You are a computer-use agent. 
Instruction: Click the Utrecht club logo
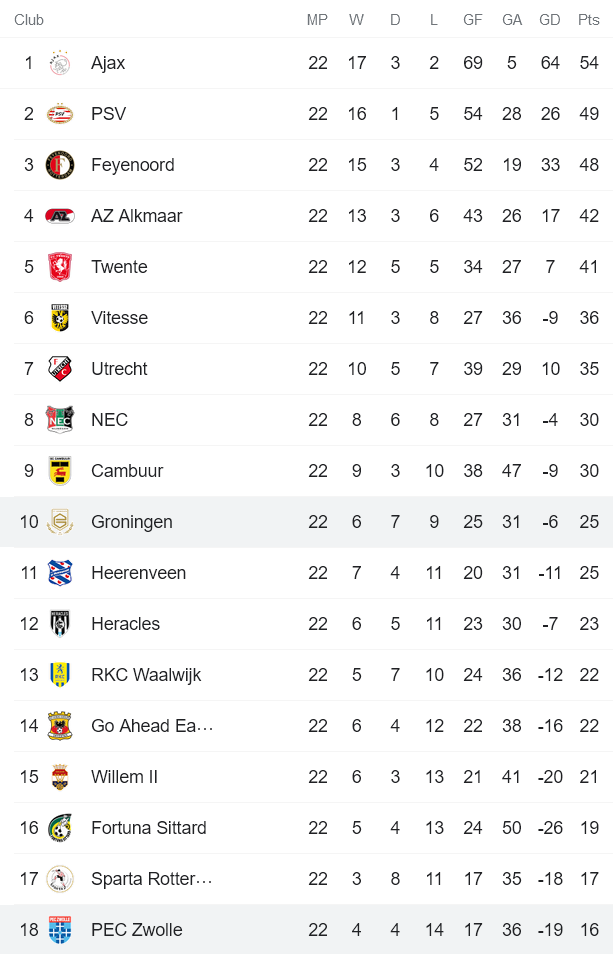(60, 369)
